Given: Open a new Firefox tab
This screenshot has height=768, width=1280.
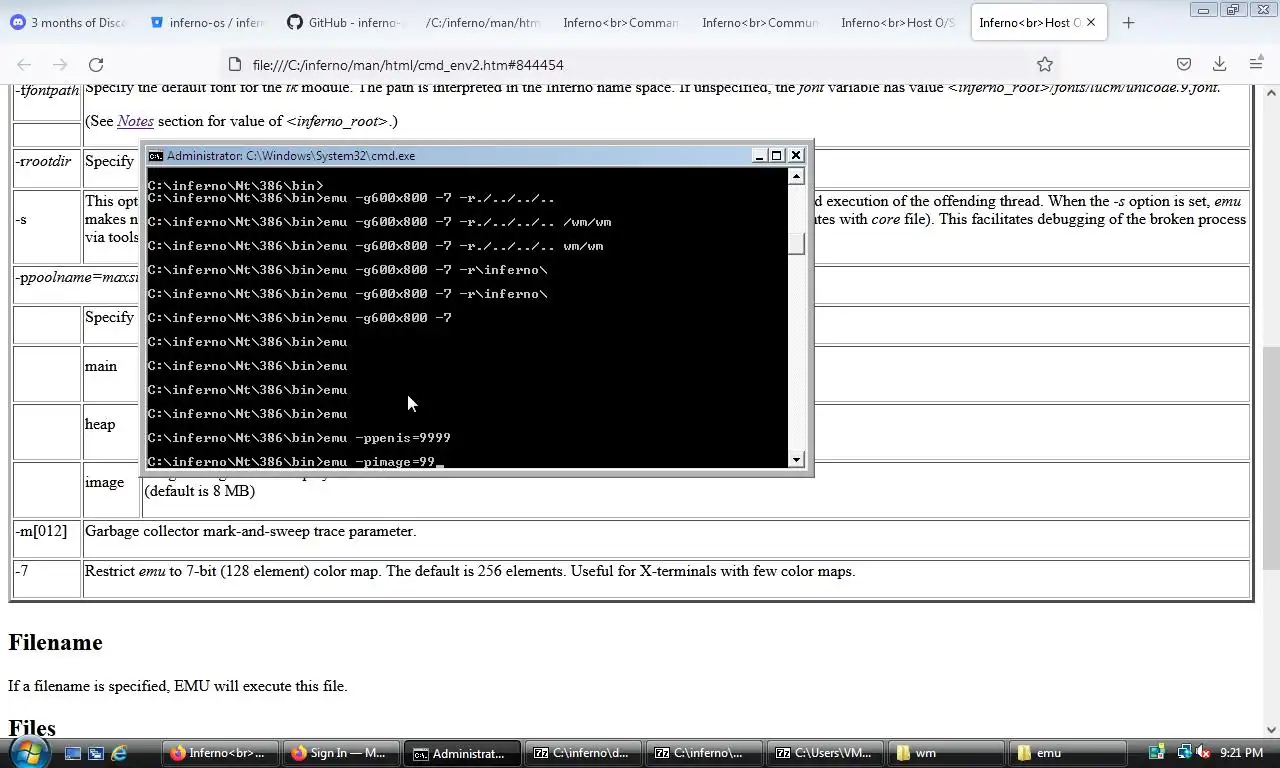Looking at the screenshot, I should coord(1128,22).
